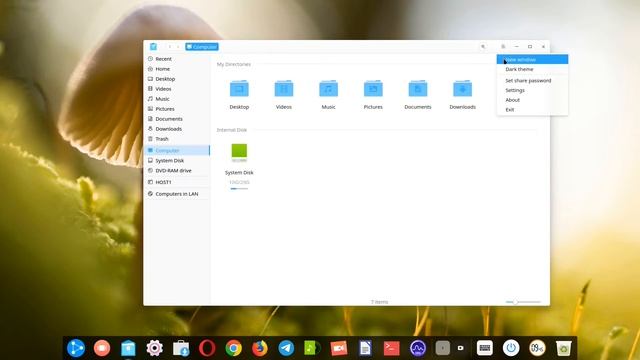Go forward with the right arrow
Screen dimensions: 640x360
tap(178, 47)
